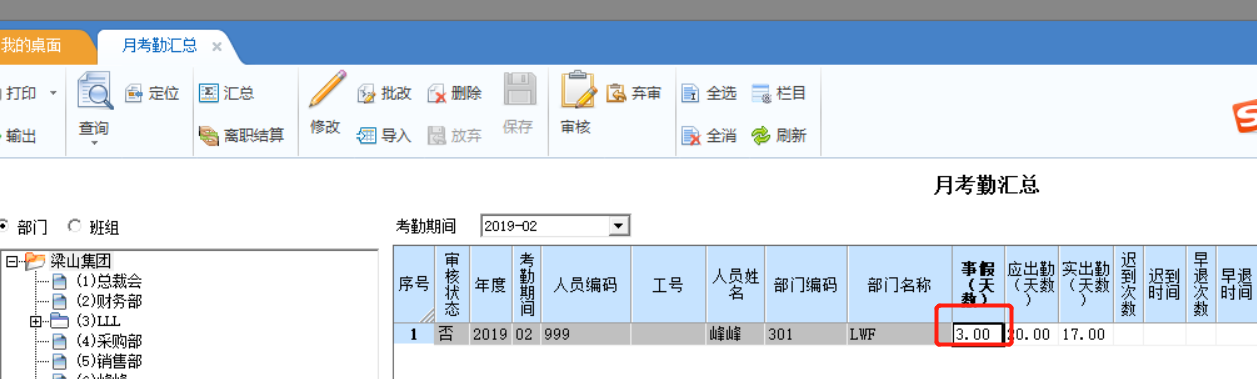Click the 年度 column header
The width and height of the screenshot is (1257, 379).
(490, 284)
